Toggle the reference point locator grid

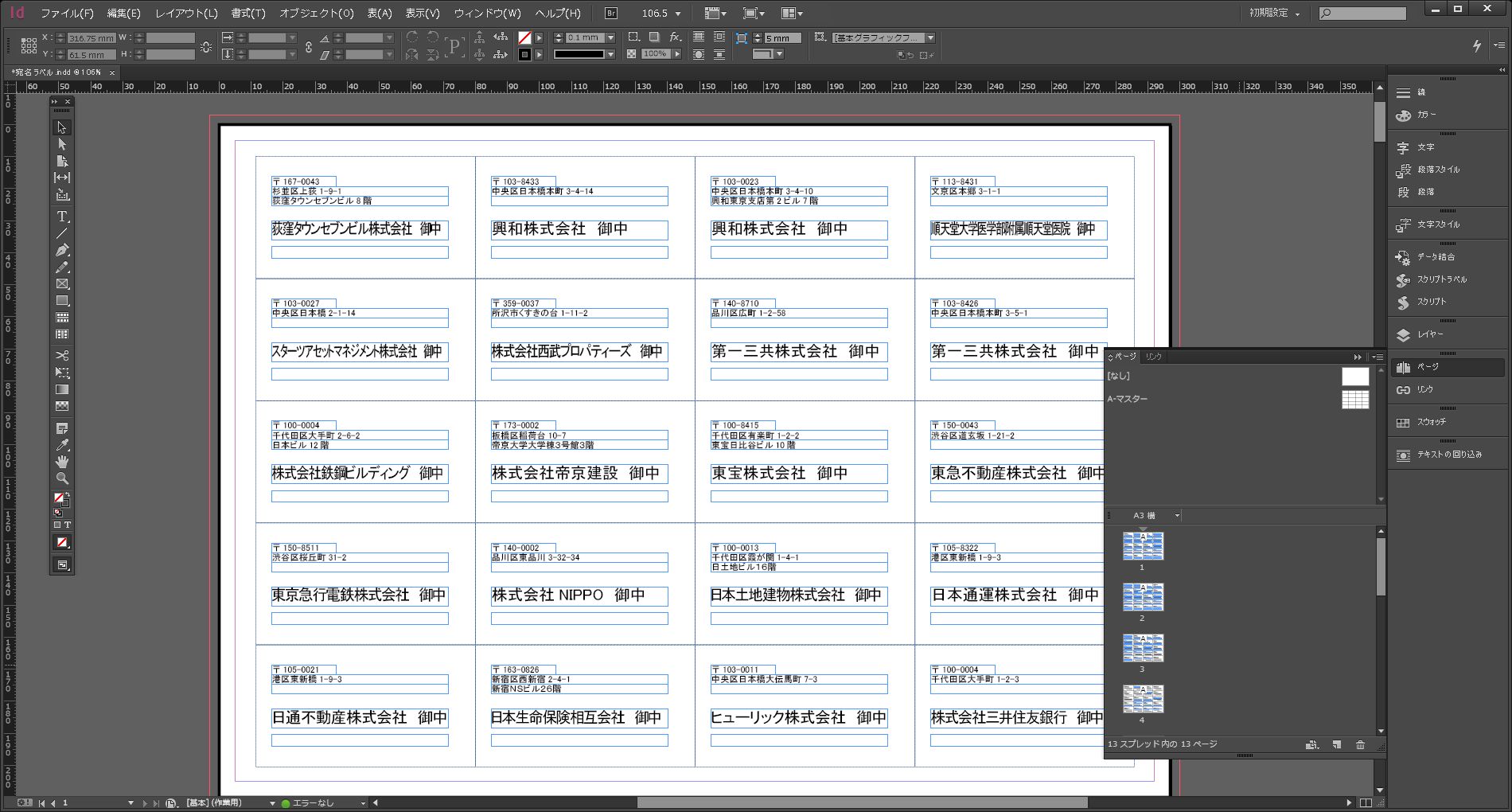[x=29, y=46]
